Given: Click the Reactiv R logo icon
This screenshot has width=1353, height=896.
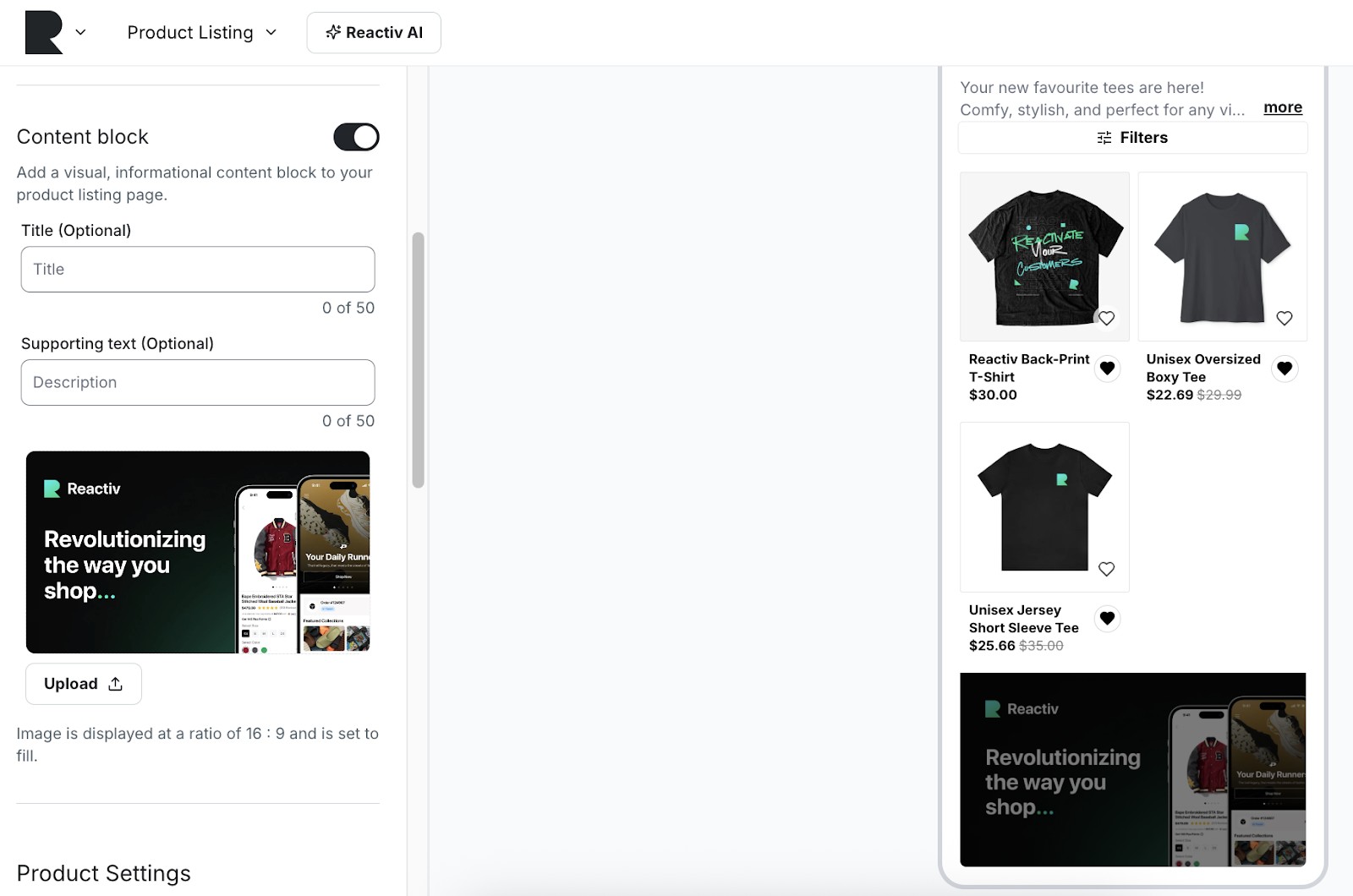Looking at the screenshot, I should pyautogui.click(x=44, y=33).
